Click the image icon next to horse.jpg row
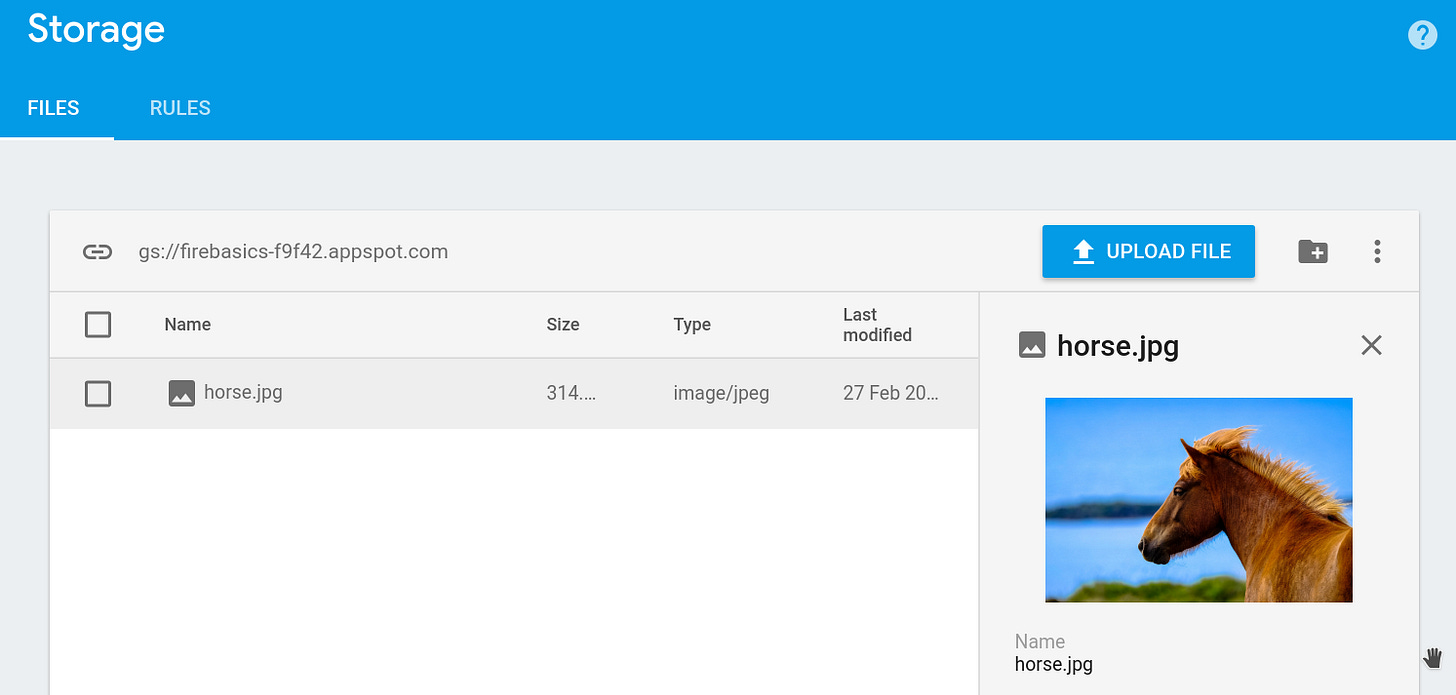The height and width of the screenshot is (695, 1456). (x=181, y=393)
